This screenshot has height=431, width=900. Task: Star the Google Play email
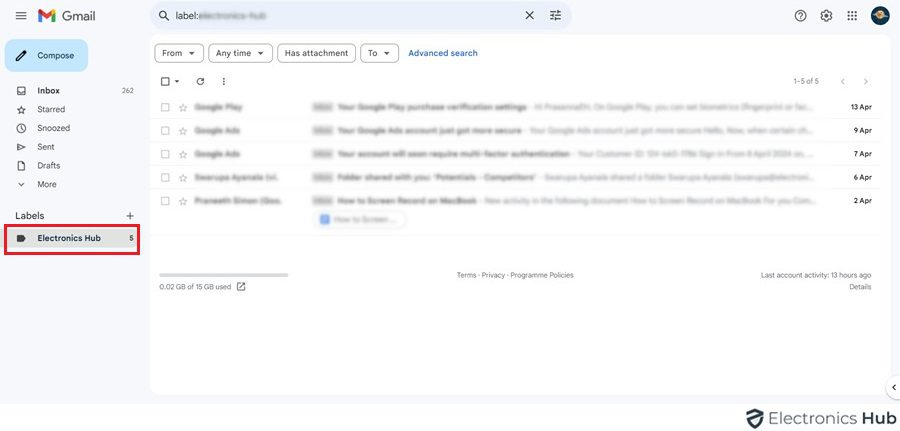(183, 107)
